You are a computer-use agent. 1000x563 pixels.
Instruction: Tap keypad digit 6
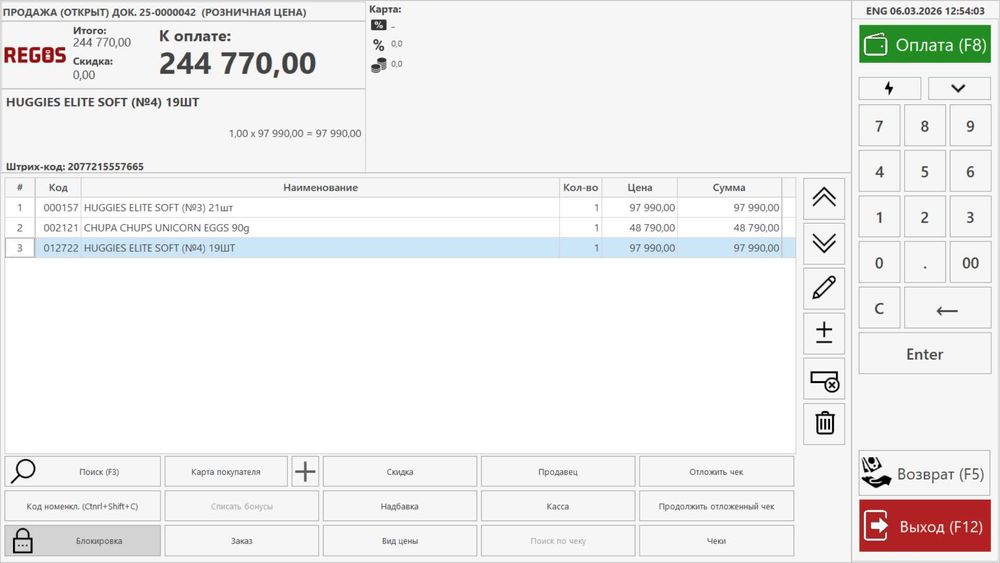tap(970, 172)
